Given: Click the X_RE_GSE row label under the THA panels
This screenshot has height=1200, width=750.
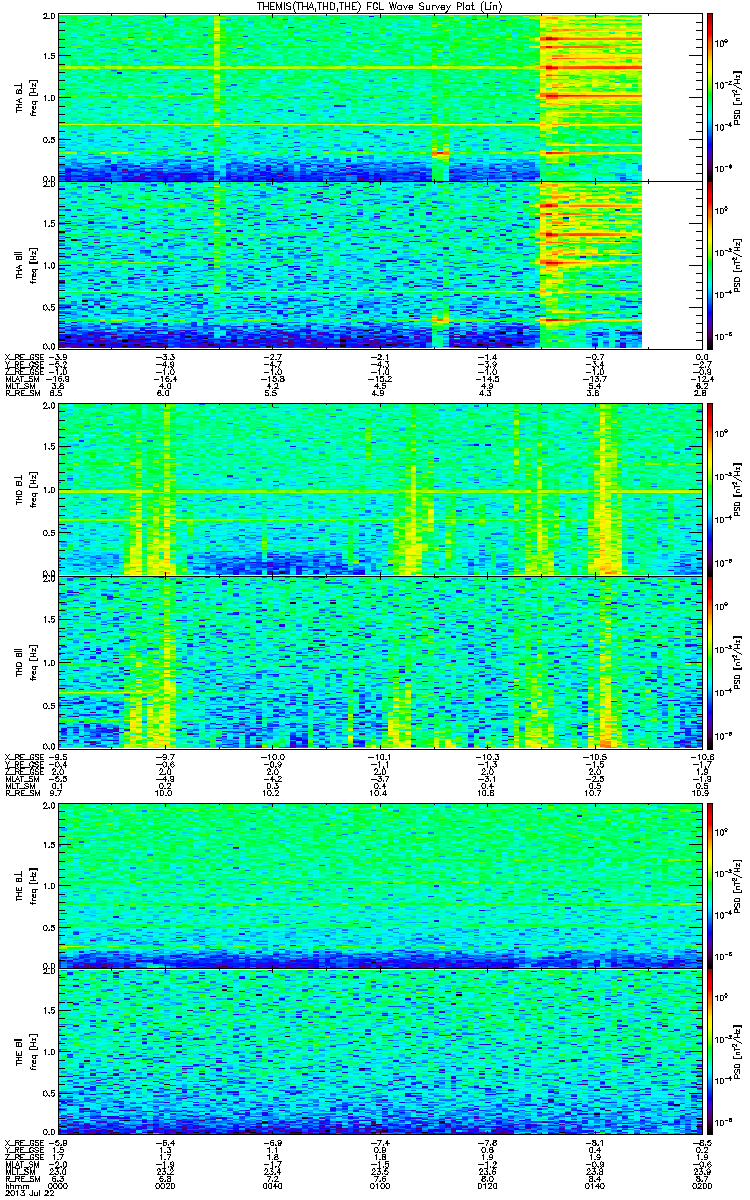Looking at the screenshot, I should (x=25, y=356).
